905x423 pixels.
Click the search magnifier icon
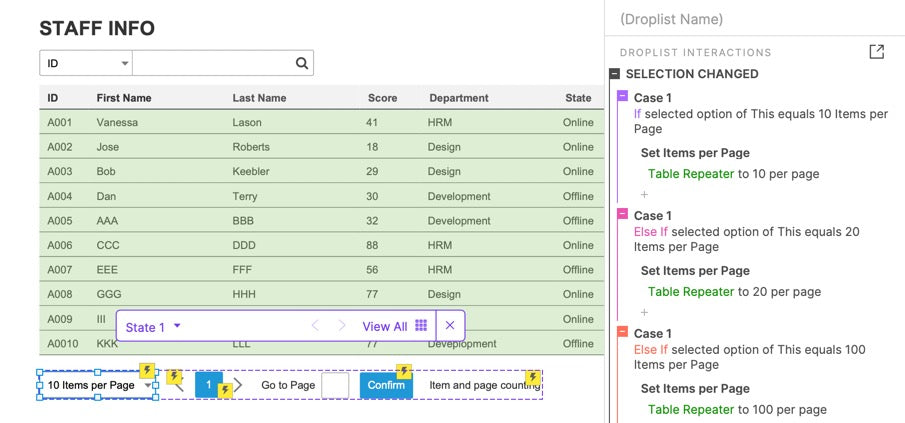tap(302, 63)
